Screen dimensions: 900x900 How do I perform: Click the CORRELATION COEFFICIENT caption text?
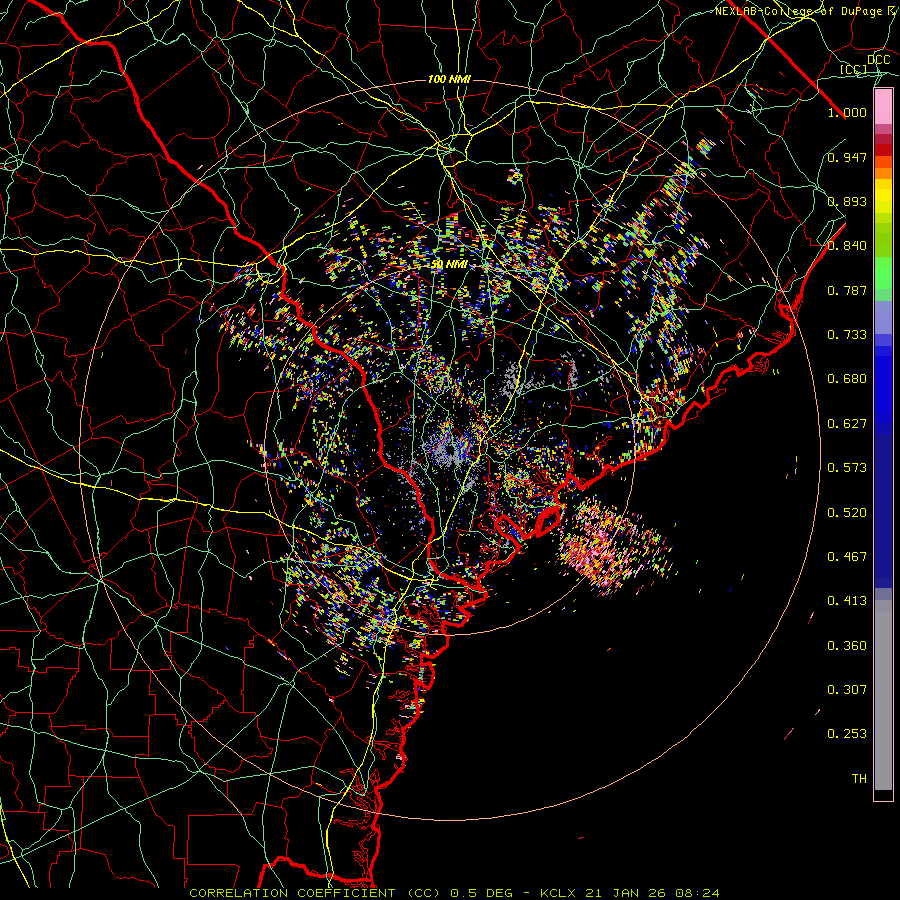click(293, 893)
